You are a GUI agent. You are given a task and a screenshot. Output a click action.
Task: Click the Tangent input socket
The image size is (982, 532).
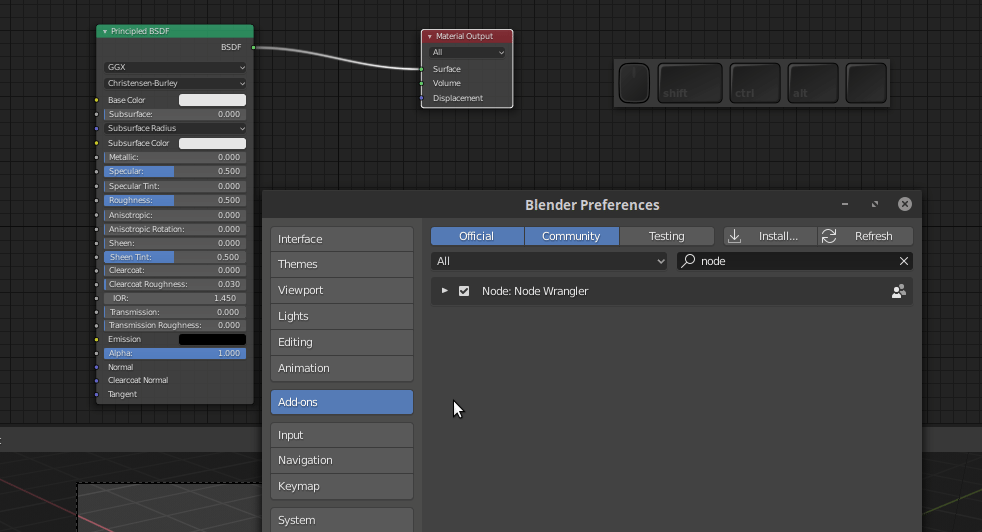pyautogui.click(x=96, y=394)
